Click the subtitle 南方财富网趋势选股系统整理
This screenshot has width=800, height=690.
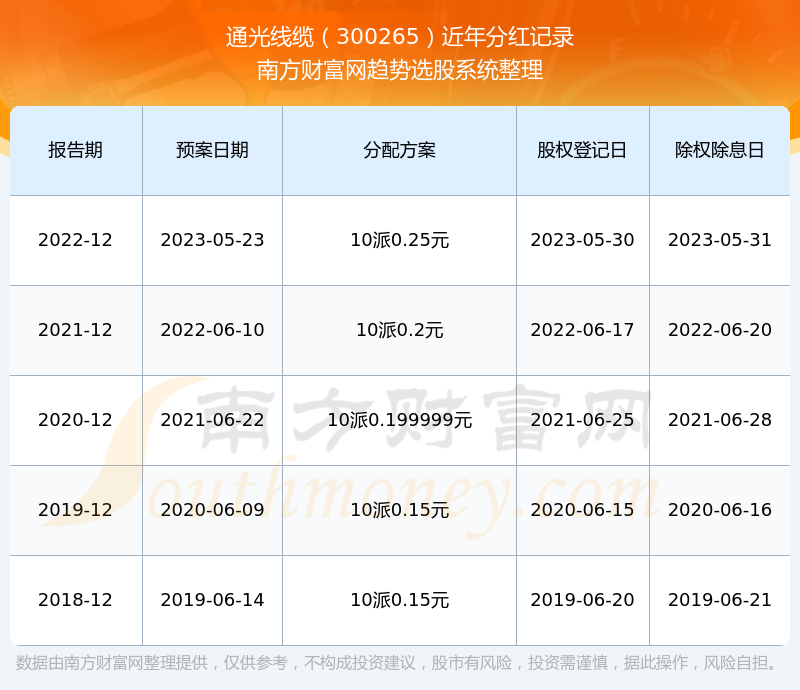tap(400, 70)
